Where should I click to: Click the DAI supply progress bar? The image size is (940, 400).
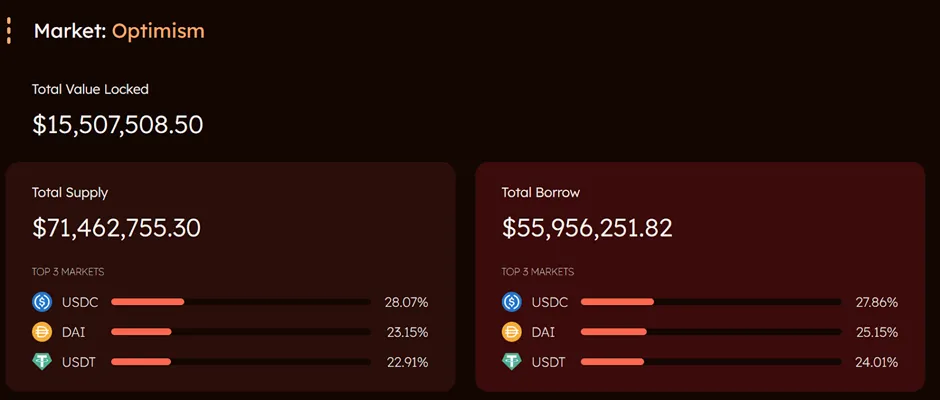point(241,332)
